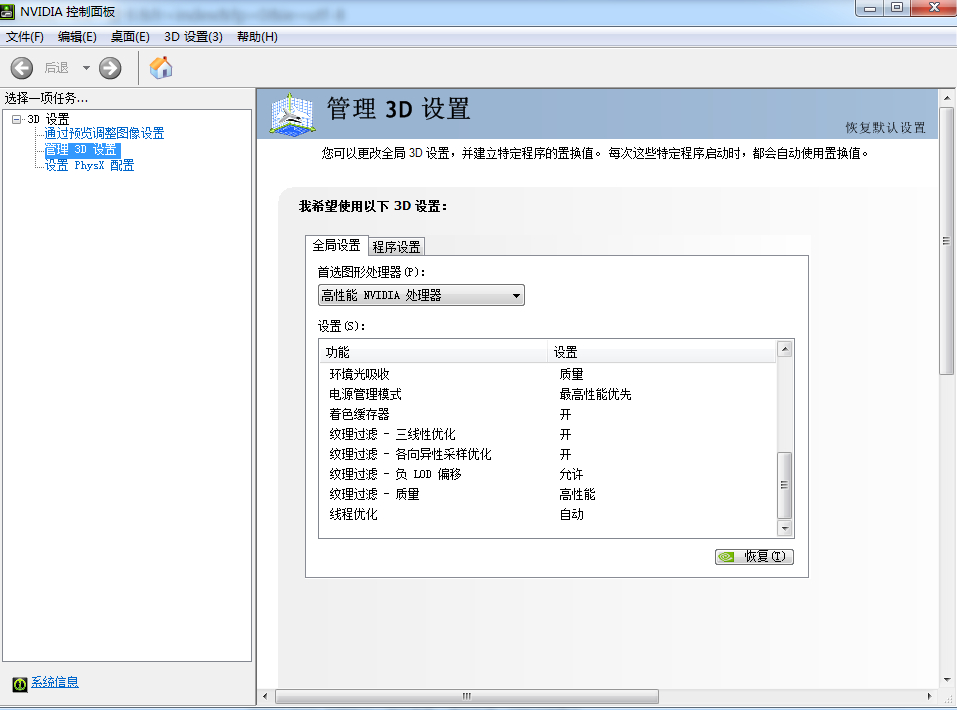The width and height of the screenshot is (957, 710).
Task: Open the back history dropdown arrow
Action: [x=86, y=68]
